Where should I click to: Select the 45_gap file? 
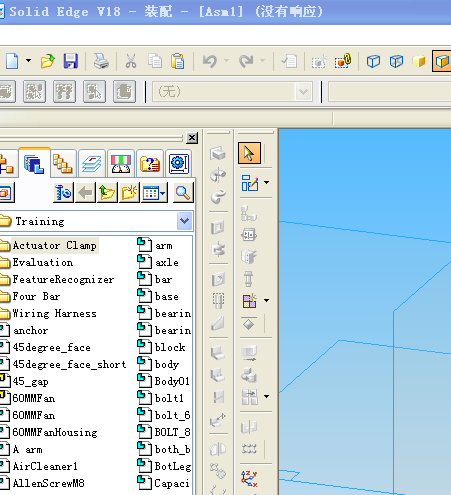(30, 382)
